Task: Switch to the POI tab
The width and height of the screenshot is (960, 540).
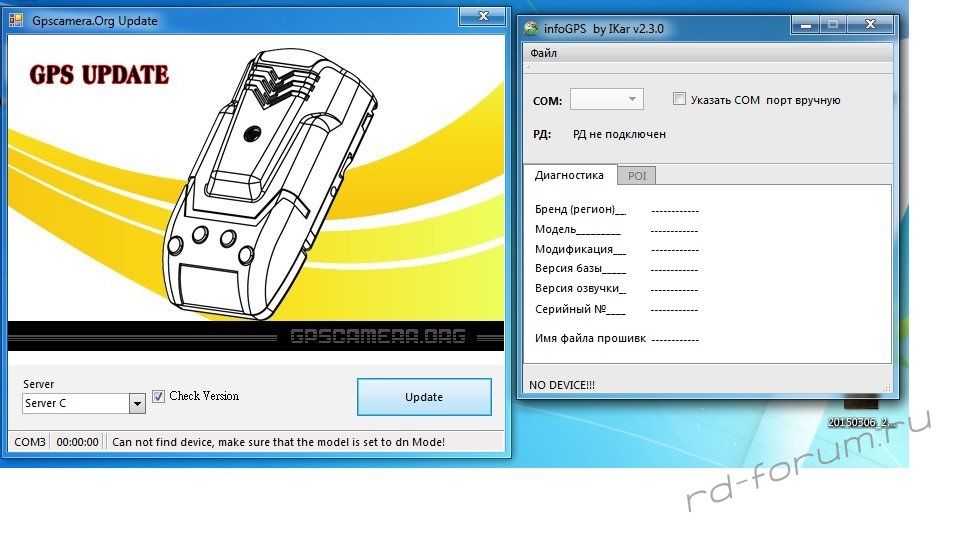Action: pyautogui.click(x=636, y=176)
